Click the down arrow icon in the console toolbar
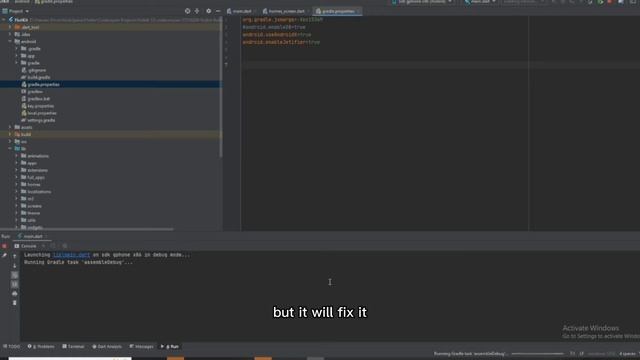 click(15, 266)
